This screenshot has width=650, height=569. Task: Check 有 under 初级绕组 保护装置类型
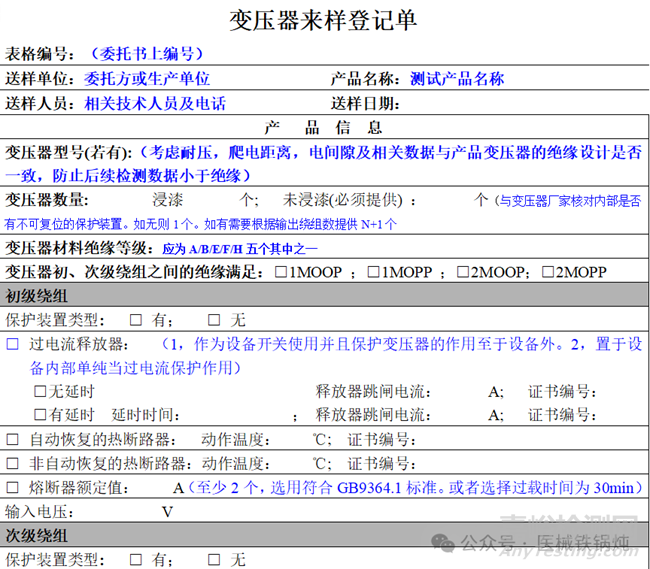coord(130,320)
